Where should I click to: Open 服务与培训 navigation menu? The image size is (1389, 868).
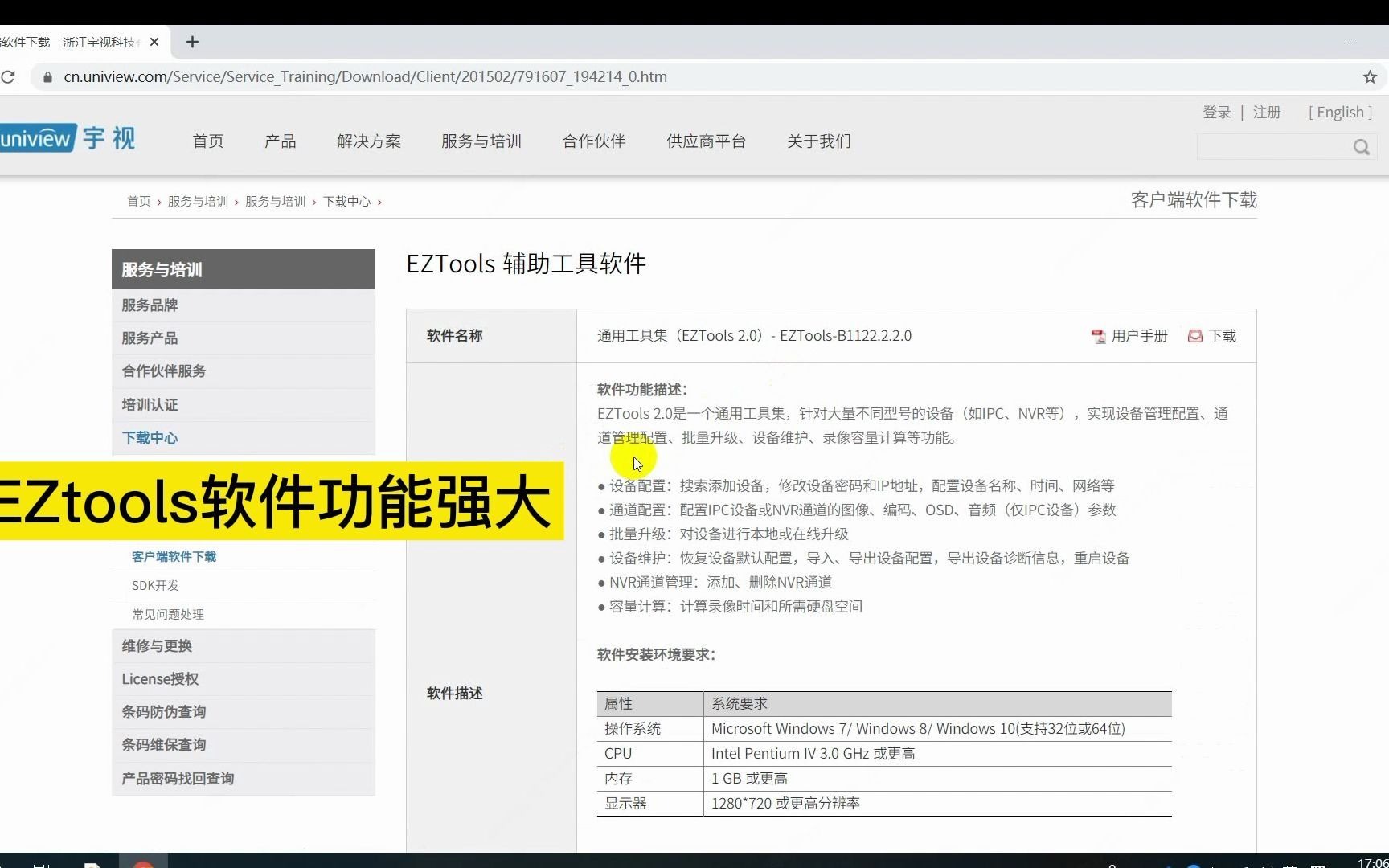pos(481,141)
